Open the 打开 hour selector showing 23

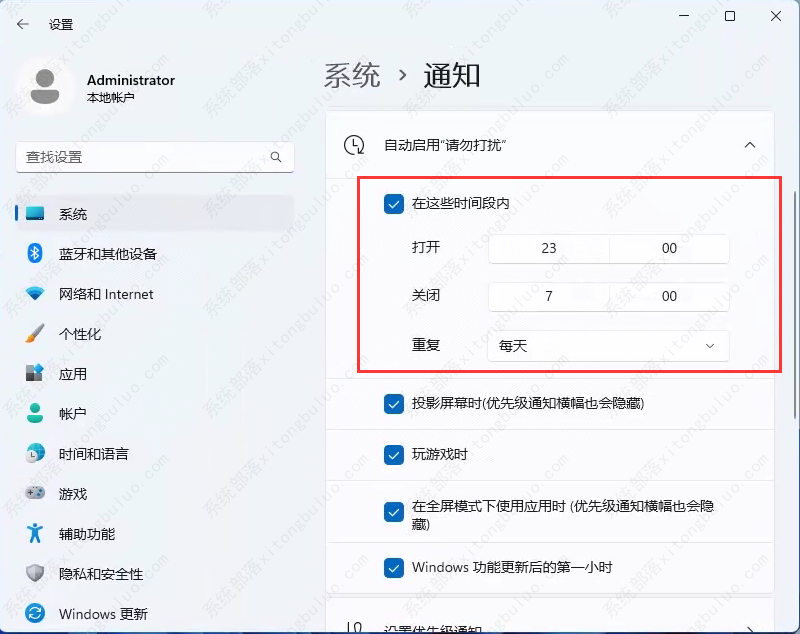548,248
